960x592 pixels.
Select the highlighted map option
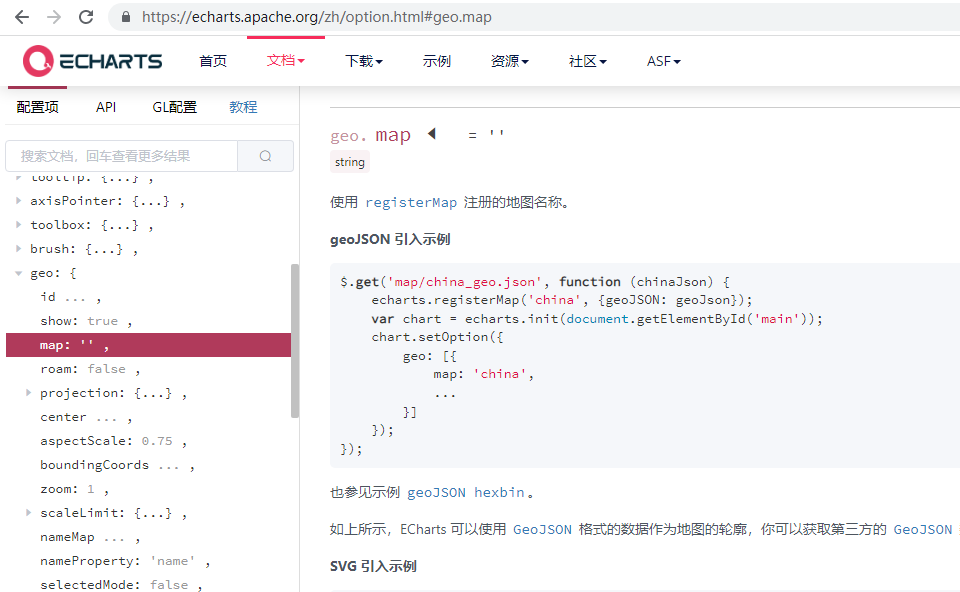tap(148, 345)
